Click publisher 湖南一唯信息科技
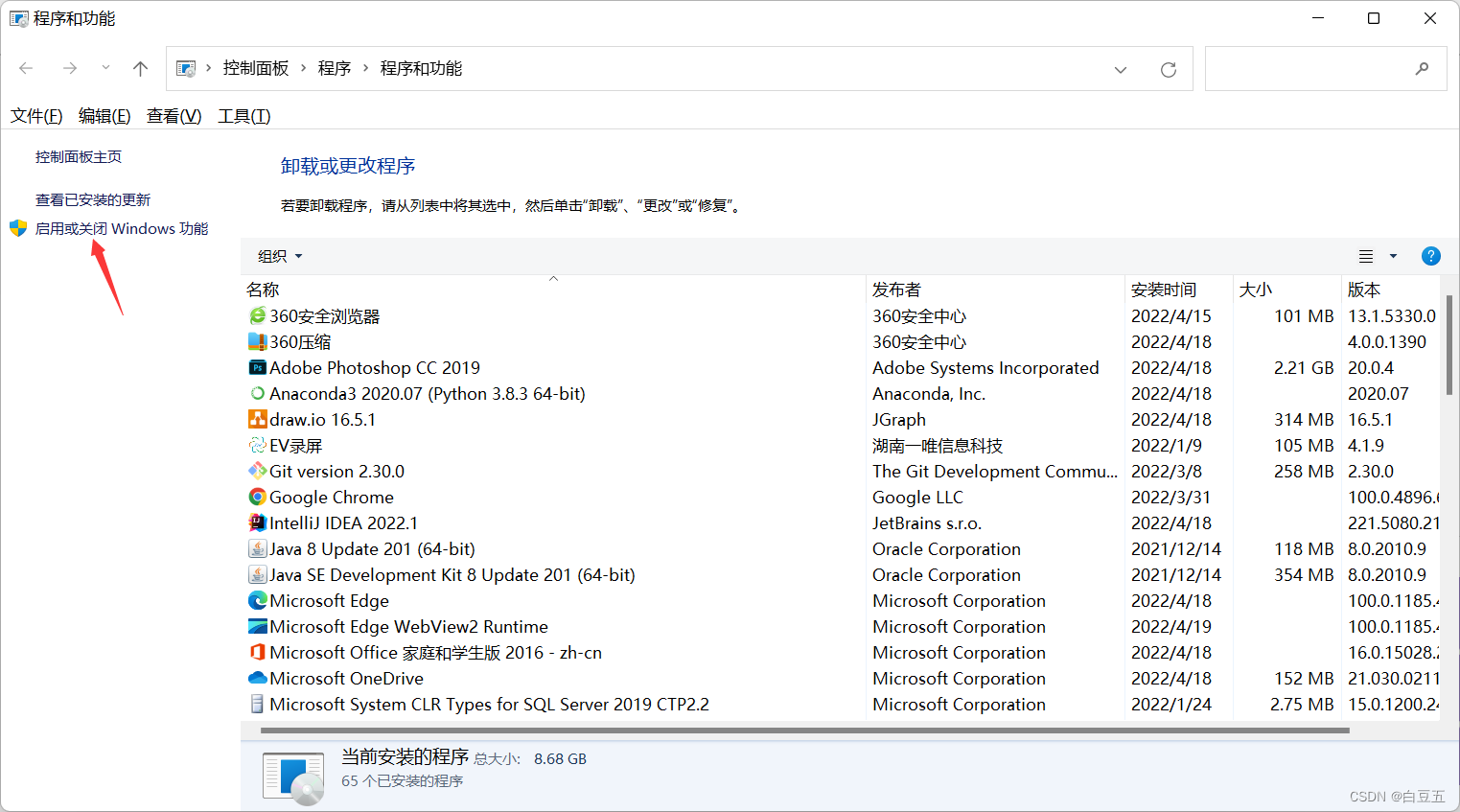Image resolution: width=1460 pixels, height=812 pixels. click(x=938, y=445)
